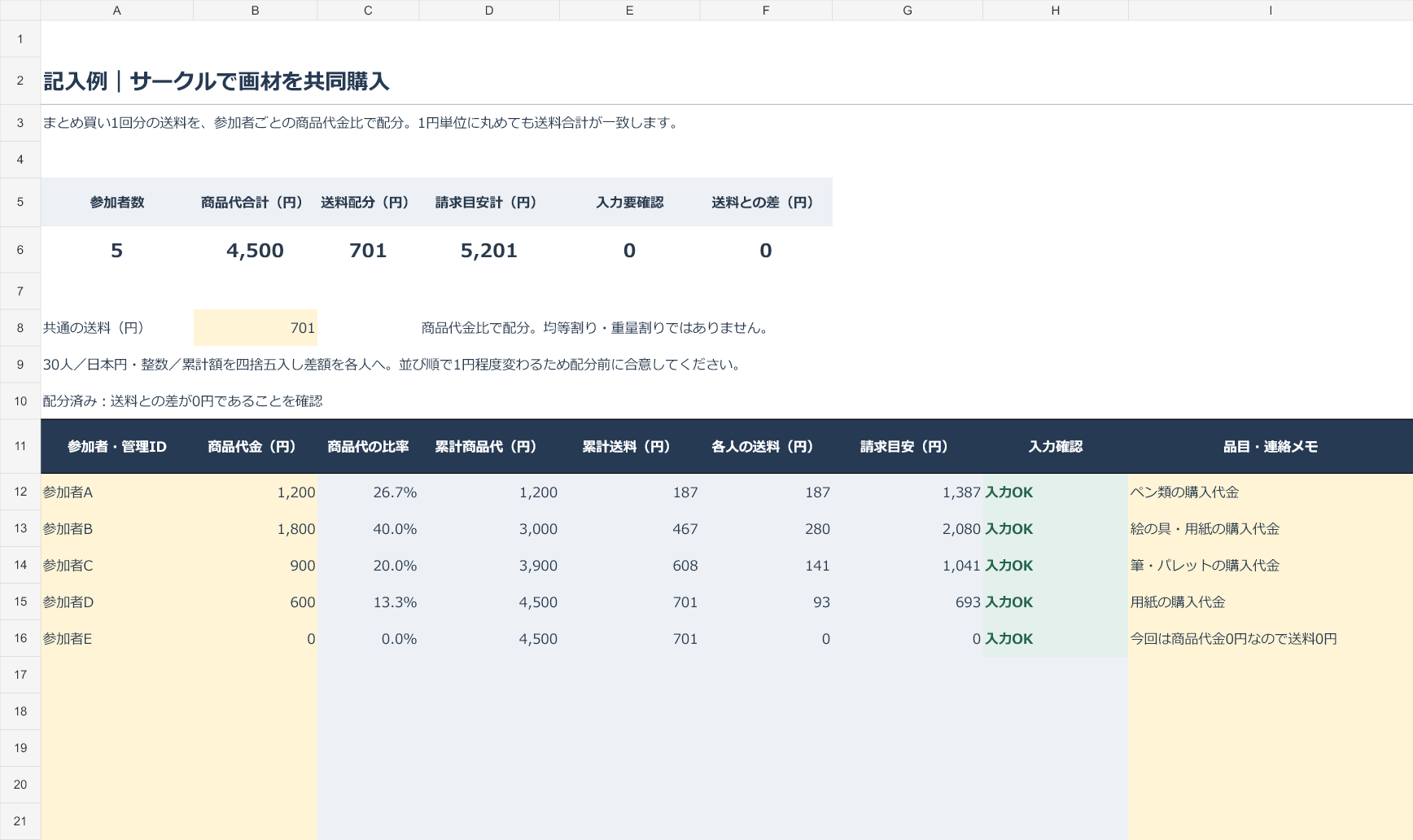Click the 参加者数 summary value 5
1413x840 pixels.
[117, 250]
